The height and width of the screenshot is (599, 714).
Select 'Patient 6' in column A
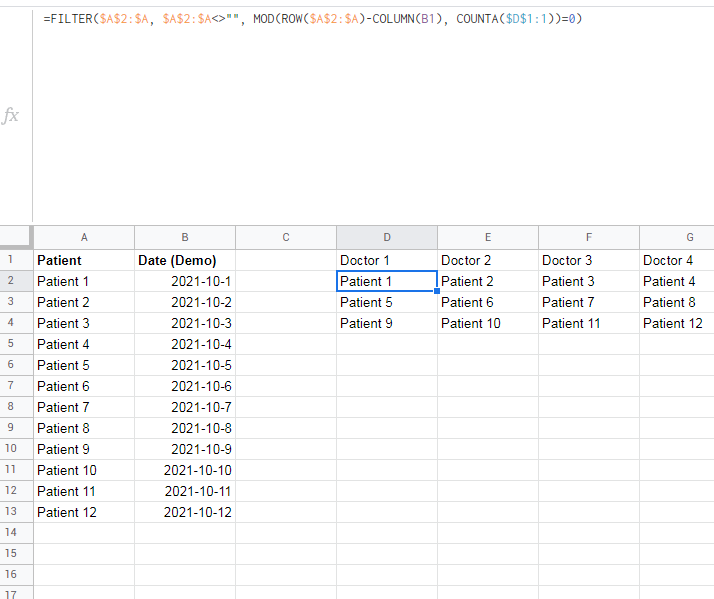pos(84,386)
